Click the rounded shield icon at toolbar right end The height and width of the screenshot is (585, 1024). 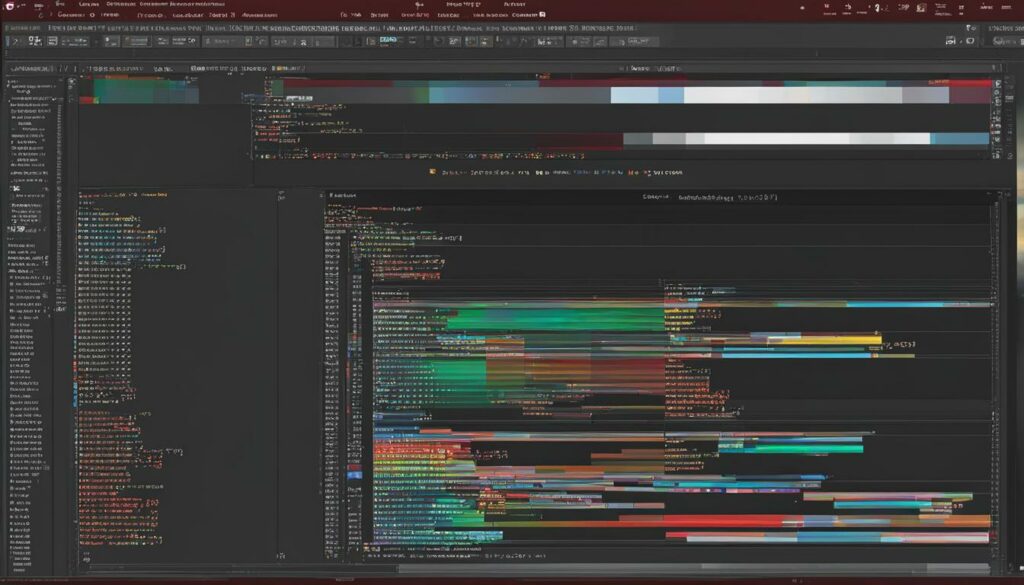click(x=970, y=40)
